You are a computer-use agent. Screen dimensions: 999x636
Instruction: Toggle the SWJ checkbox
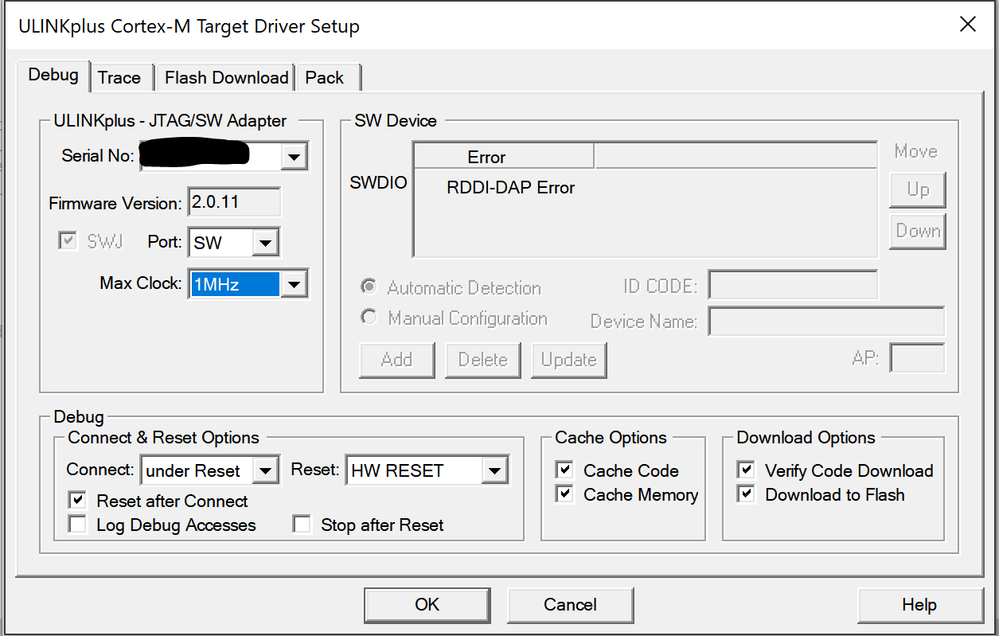pos(68,242)
